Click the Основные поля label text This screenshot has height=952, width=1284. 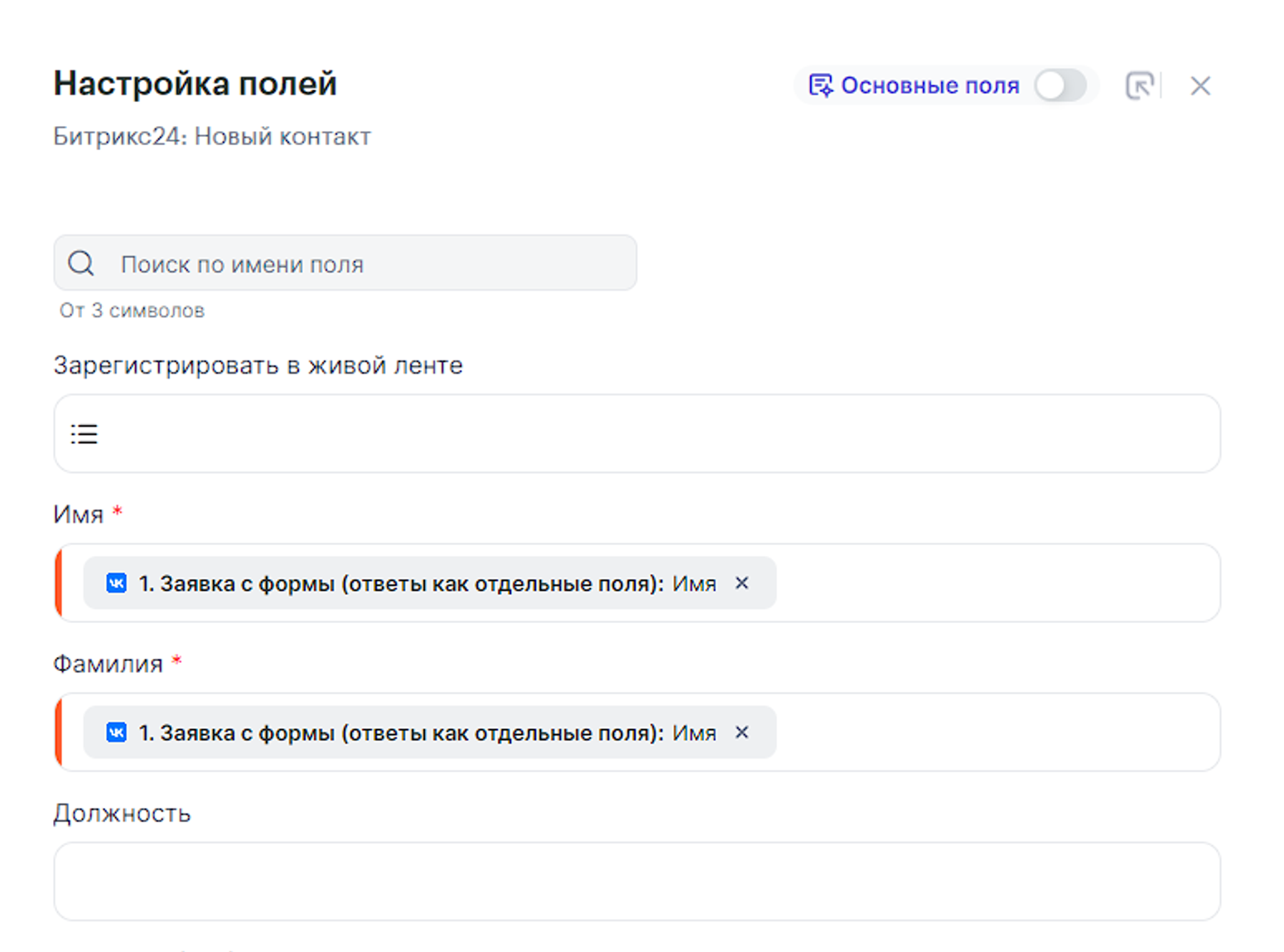929,85
